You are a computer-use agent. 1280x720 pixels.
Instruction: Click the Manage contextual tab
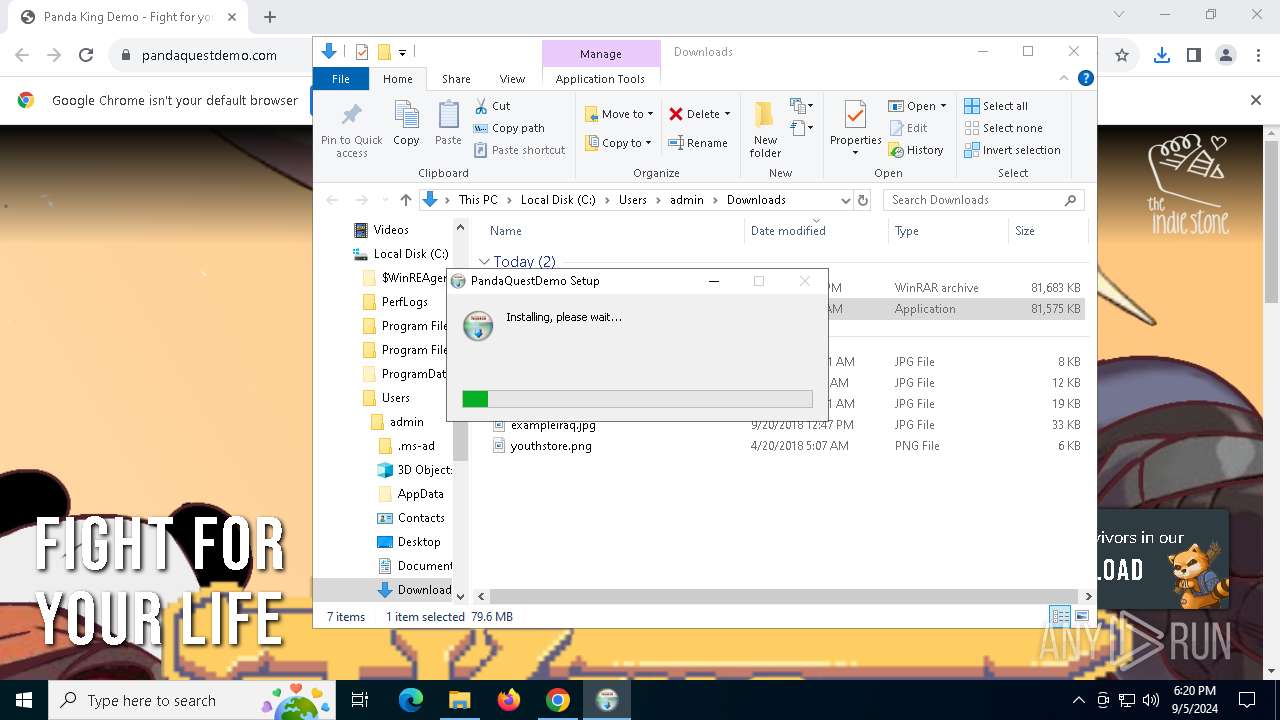[x=600, y=54]
